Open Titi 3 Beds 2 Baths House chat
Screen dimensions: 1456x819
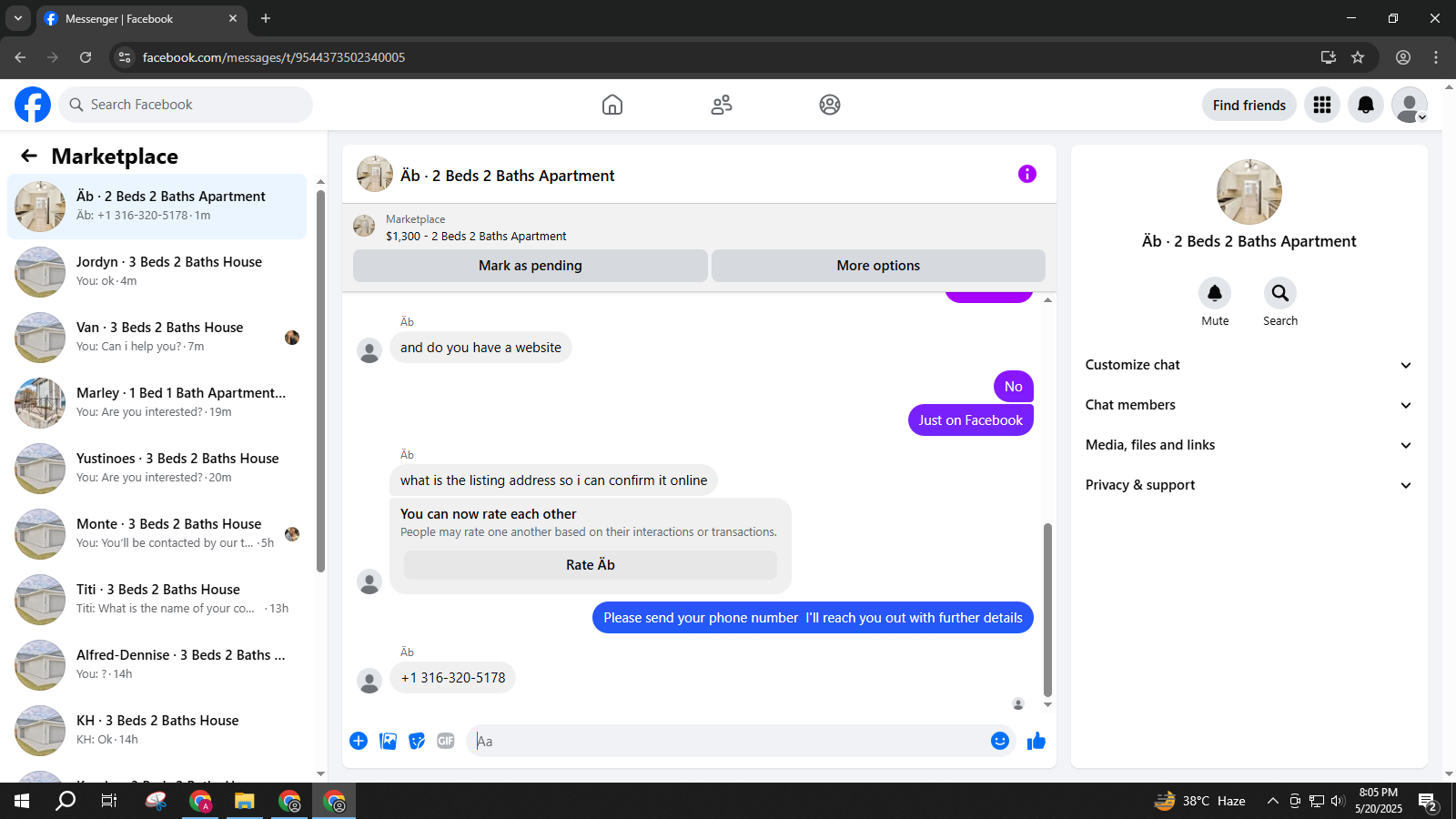tap(157, 600)
